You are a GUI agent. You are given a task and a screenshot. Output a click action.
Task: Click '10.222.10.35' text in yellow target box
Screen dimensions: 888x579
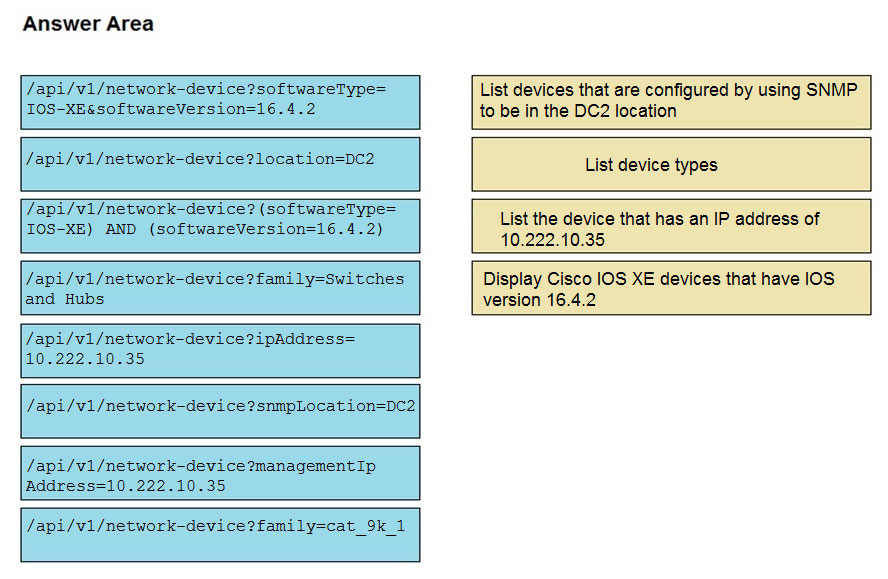point(552,240)
